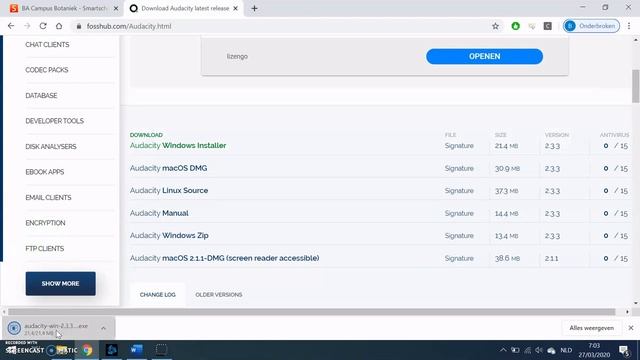Click the SHOW MORE button
Screen dimensions: 640x360
(x=60, y=283)
